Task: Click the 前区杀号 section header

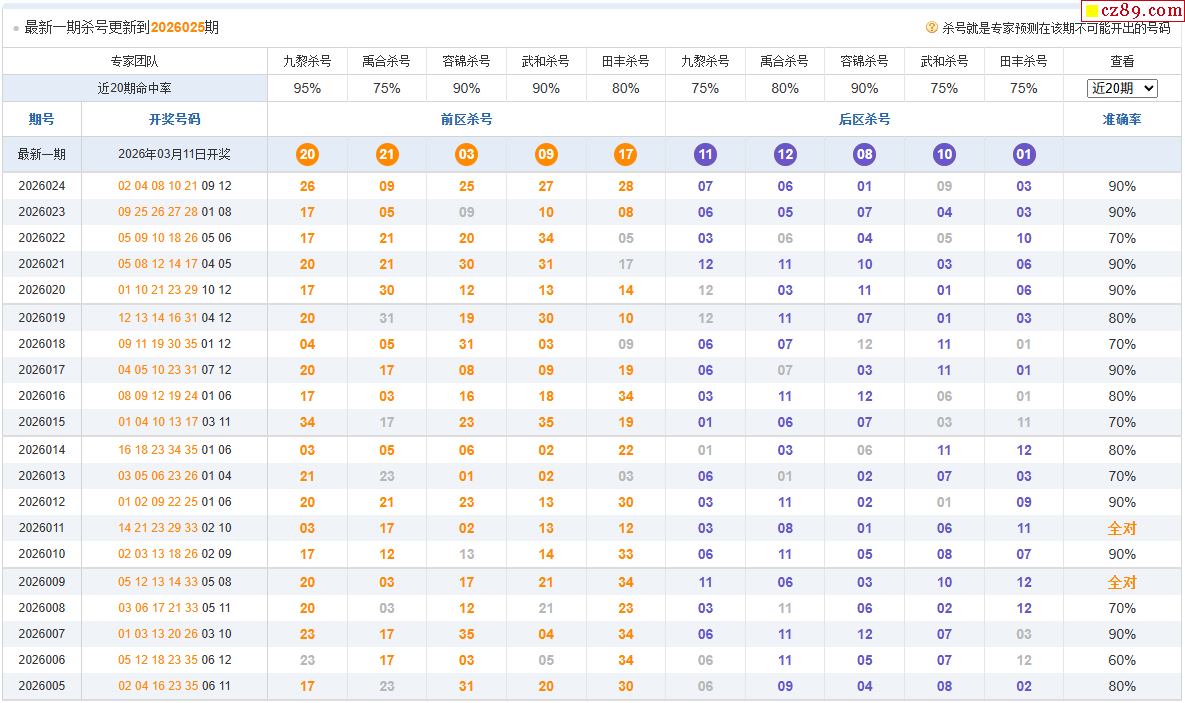Action: [466, 119]
